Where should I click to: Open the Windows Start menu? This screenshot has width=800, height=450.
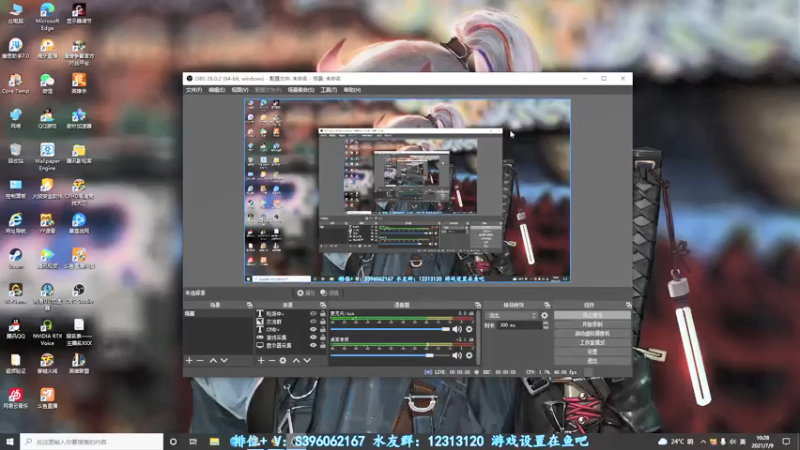[x=10, y=441]
